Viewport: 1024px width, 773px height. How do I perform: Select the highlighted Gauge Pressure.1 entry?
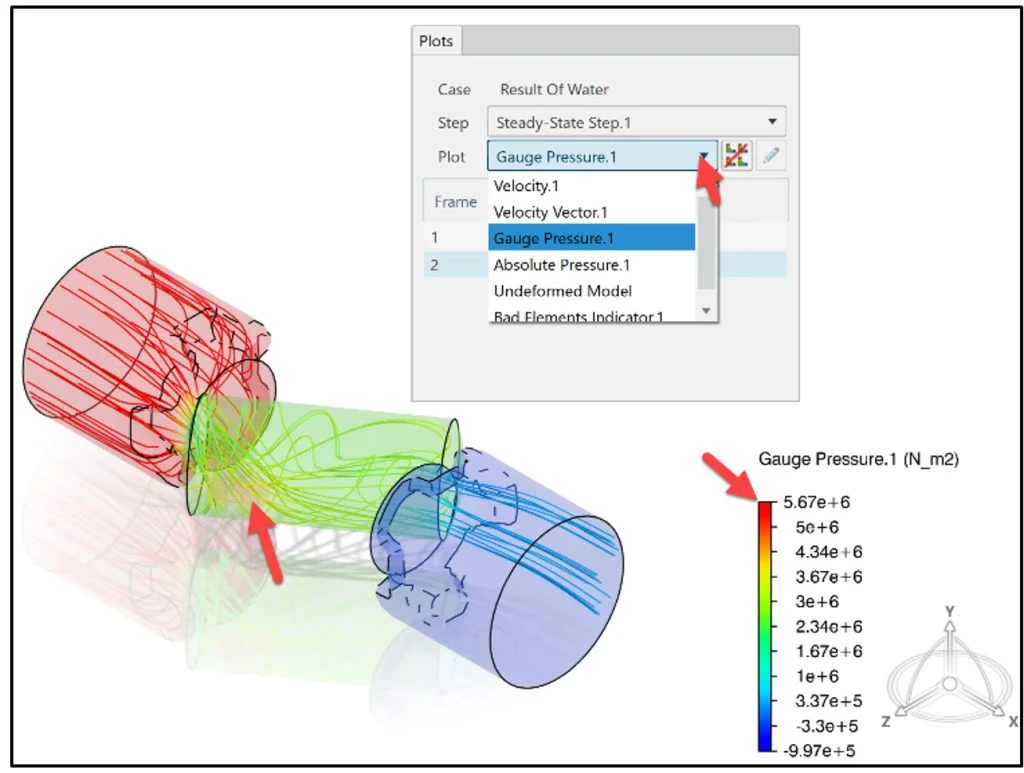(x=554, y=238)
